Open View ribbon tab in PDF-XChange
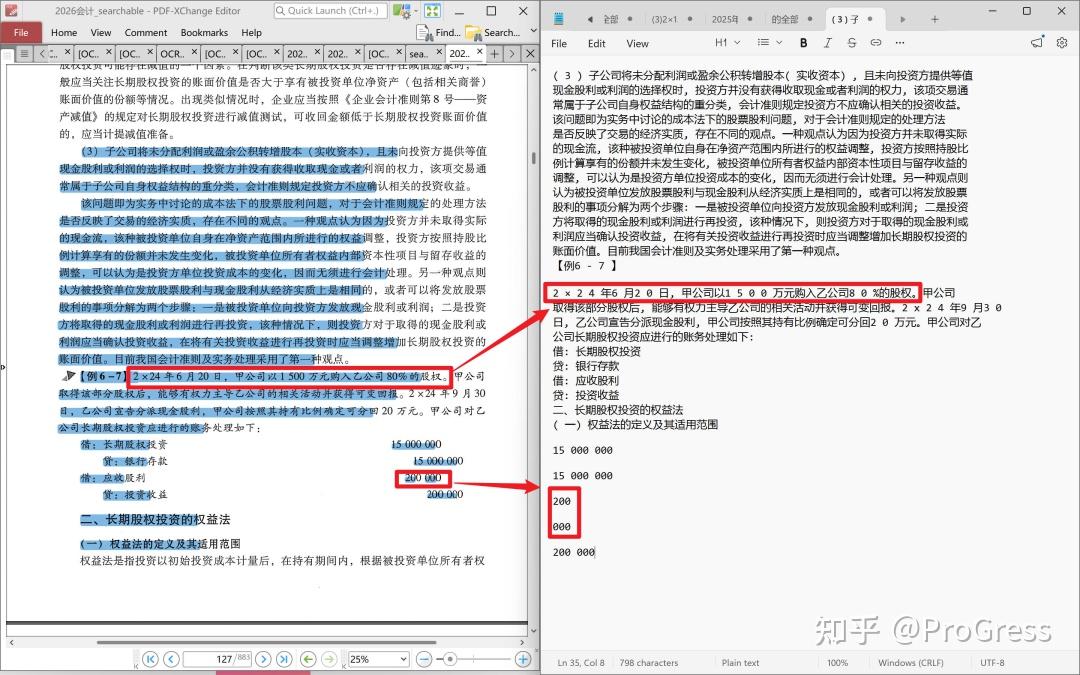The height and width of the screenshot is (675, 1080). coord(101,32)
